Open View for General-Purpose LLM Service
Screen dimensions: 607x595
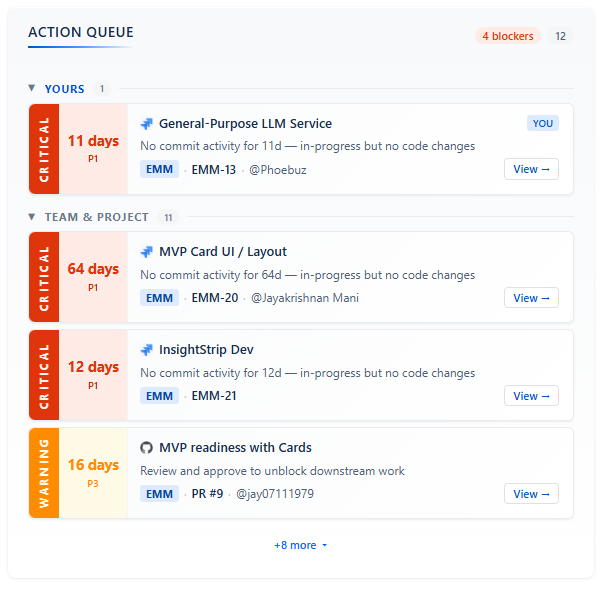point(531,169)
